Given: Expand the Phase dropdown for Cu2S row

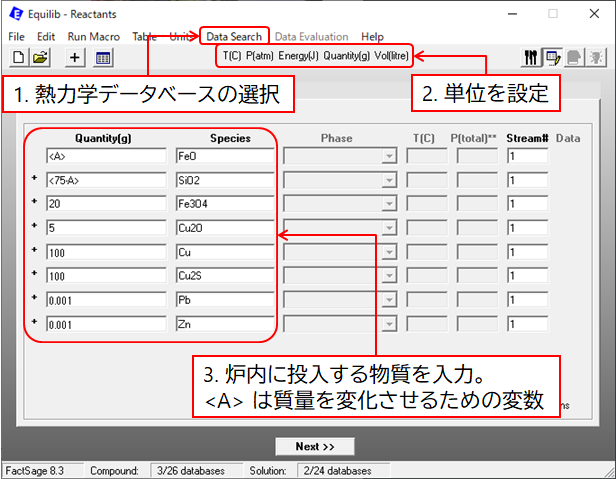Looking at the screenshot, I should point(389,276).
